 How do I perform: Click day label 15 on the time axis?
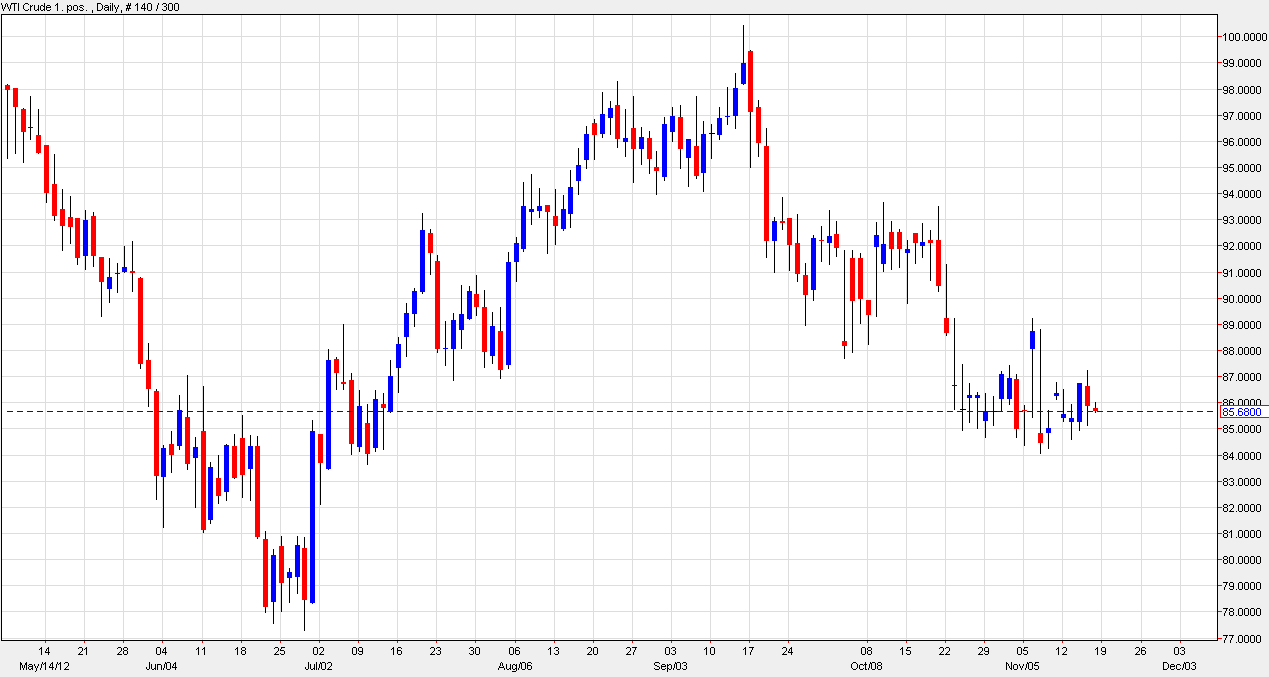(905, 649)
